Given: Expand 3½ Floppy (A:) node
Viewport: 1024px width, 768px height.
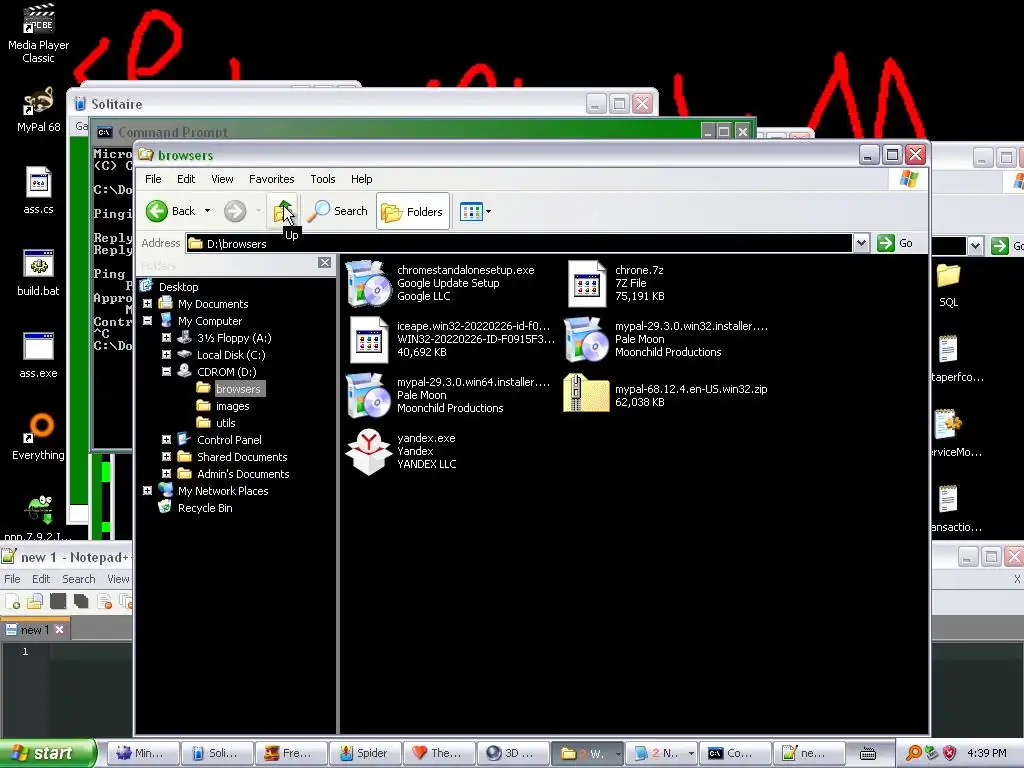Looking at the screenshot, I should (167, 338).
